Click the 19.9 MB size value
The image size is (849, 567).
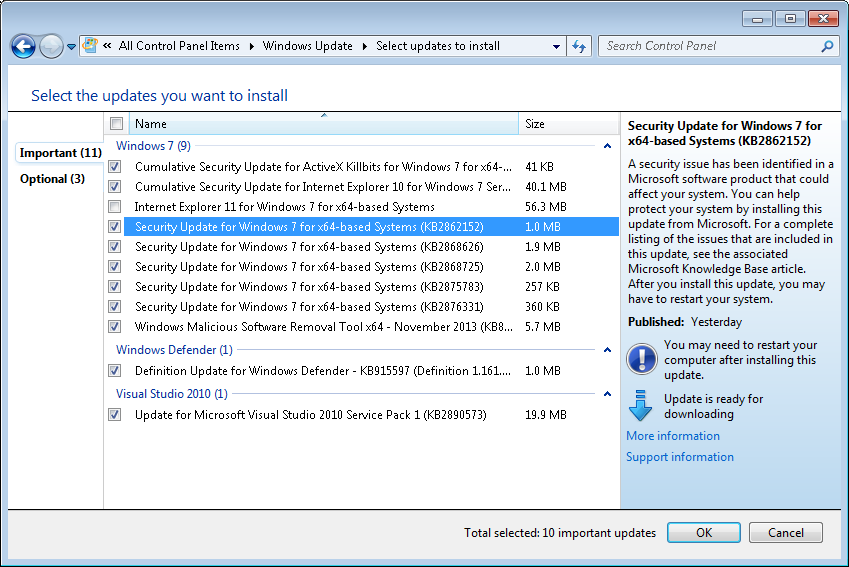coord(546,414)
